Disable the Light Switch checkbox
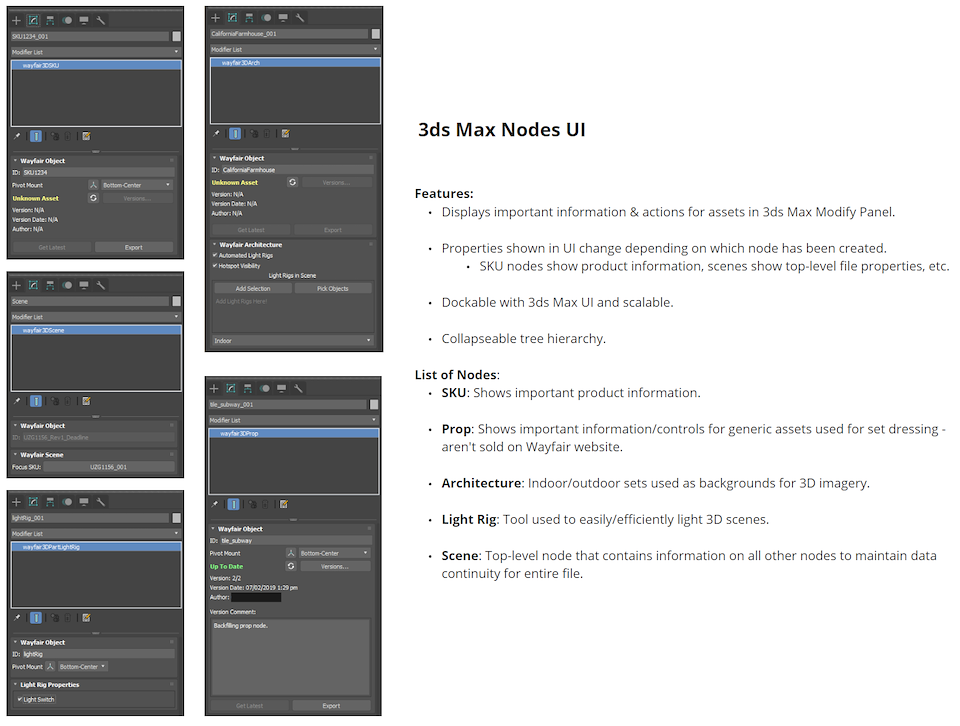This screenshot has width=960, height=726. [19, 699]
